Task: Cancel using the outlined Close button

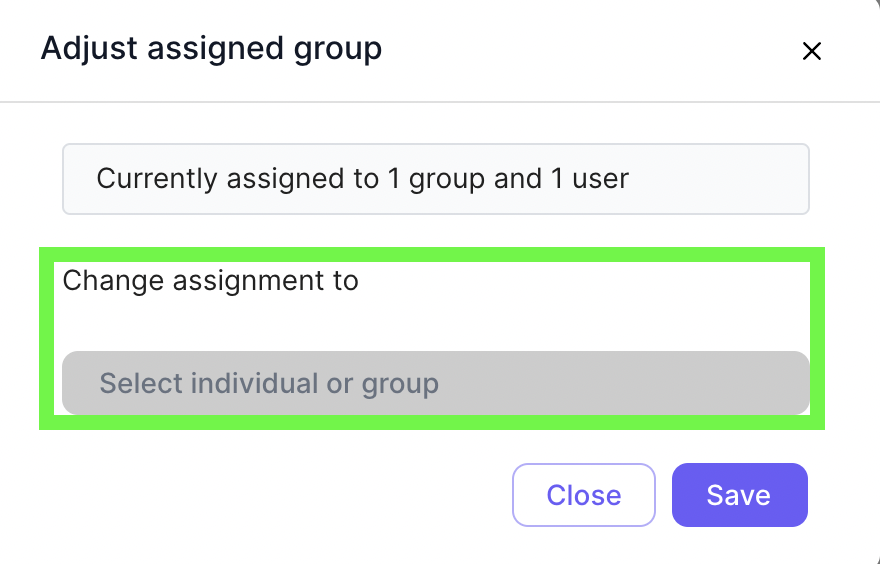Action: coord(583,495)
